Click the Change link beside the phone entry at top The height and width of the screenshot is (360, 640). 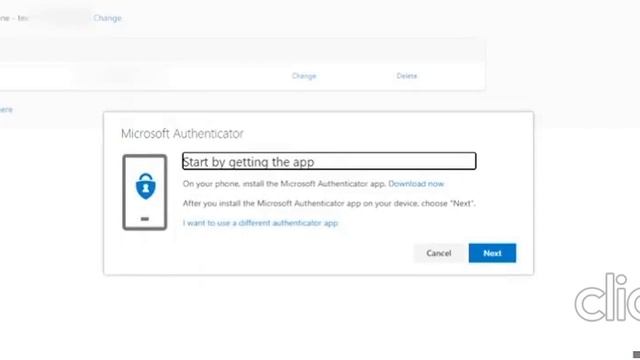coord(107,18)
